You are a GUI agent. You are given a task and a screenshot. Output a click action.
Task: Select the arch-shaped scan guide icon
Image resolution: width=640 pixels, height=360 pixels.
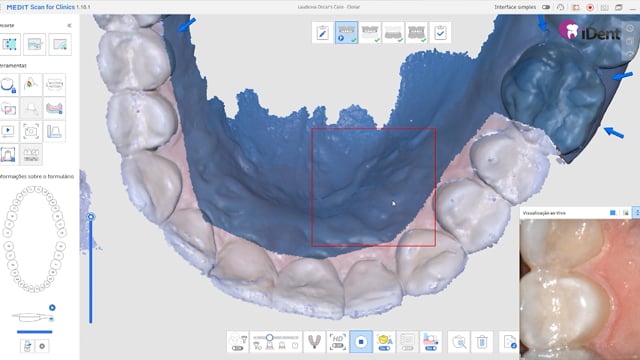pyautogui.click(x=314, y=342)
